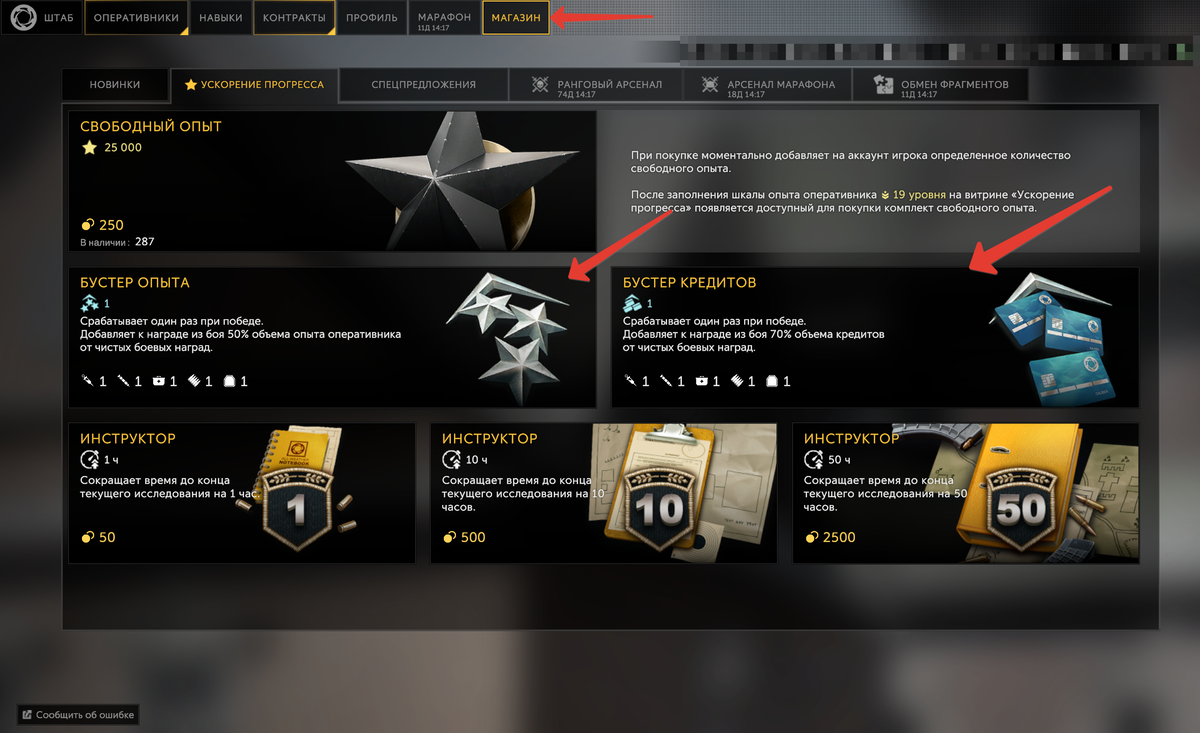The width and height of the screenshot is (1200, 733).
Task: Select the Ускорение прогресса tab
Action: [254, 85]
